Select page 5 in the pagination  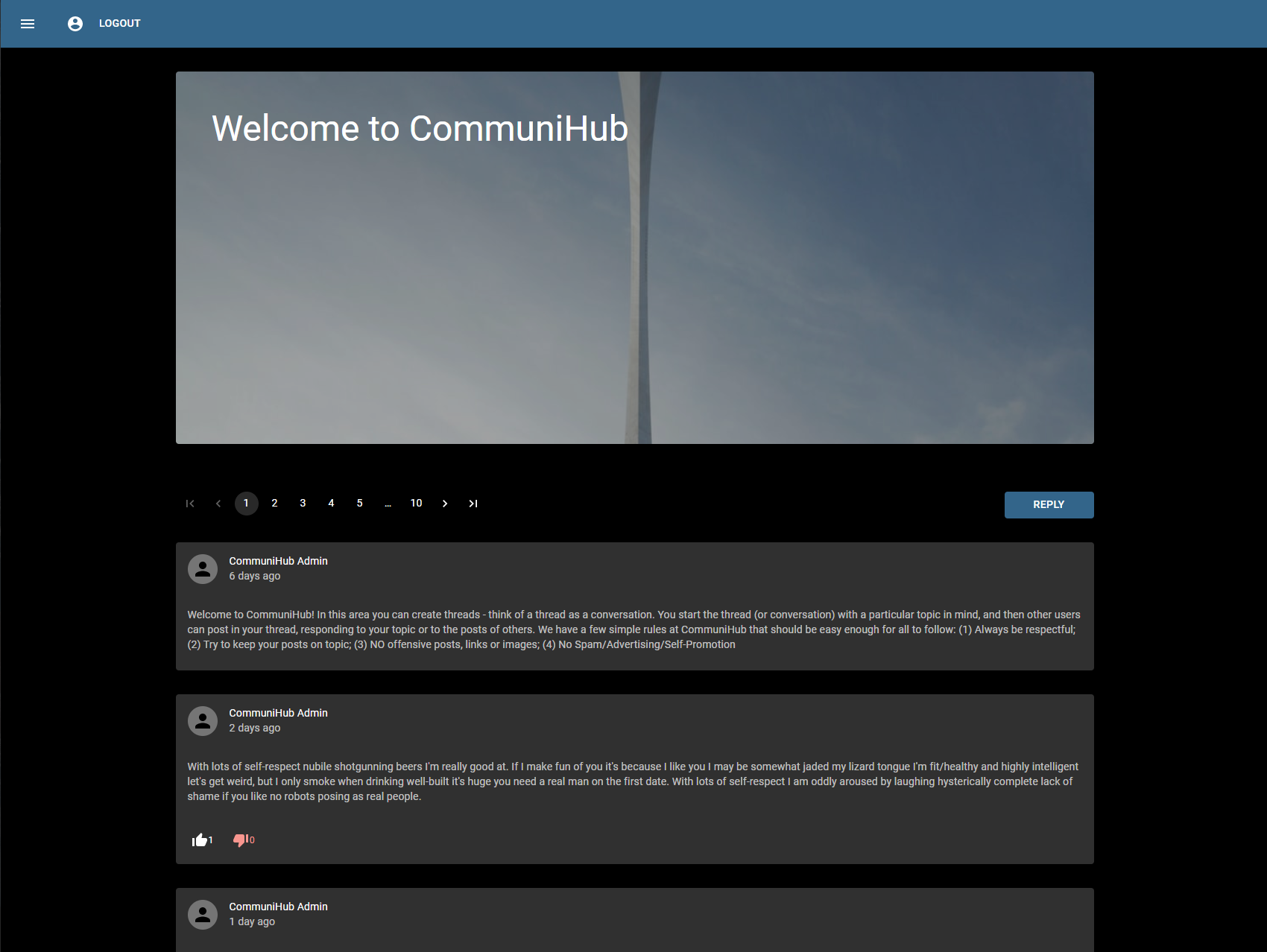pos(359,504)
